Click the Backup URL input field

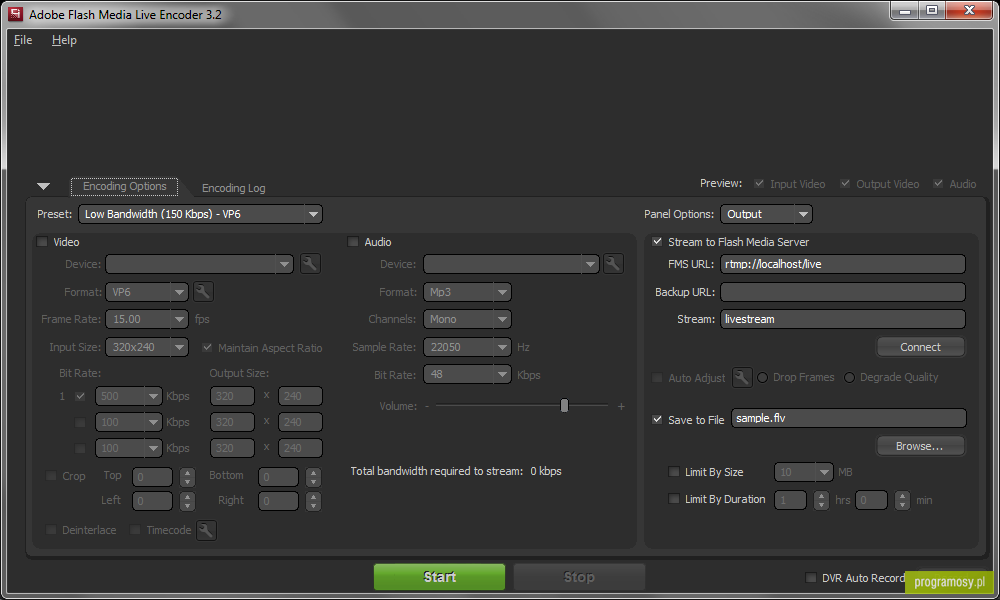coord(842,292)
